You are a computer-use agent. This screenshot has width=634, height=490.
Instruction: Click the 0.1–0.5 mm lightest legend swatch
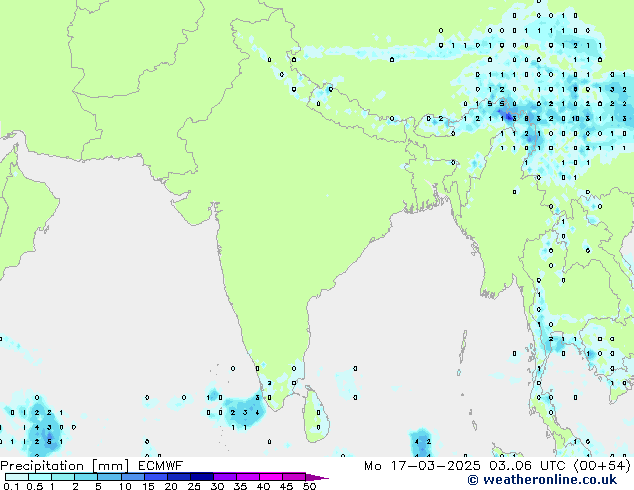17,477
